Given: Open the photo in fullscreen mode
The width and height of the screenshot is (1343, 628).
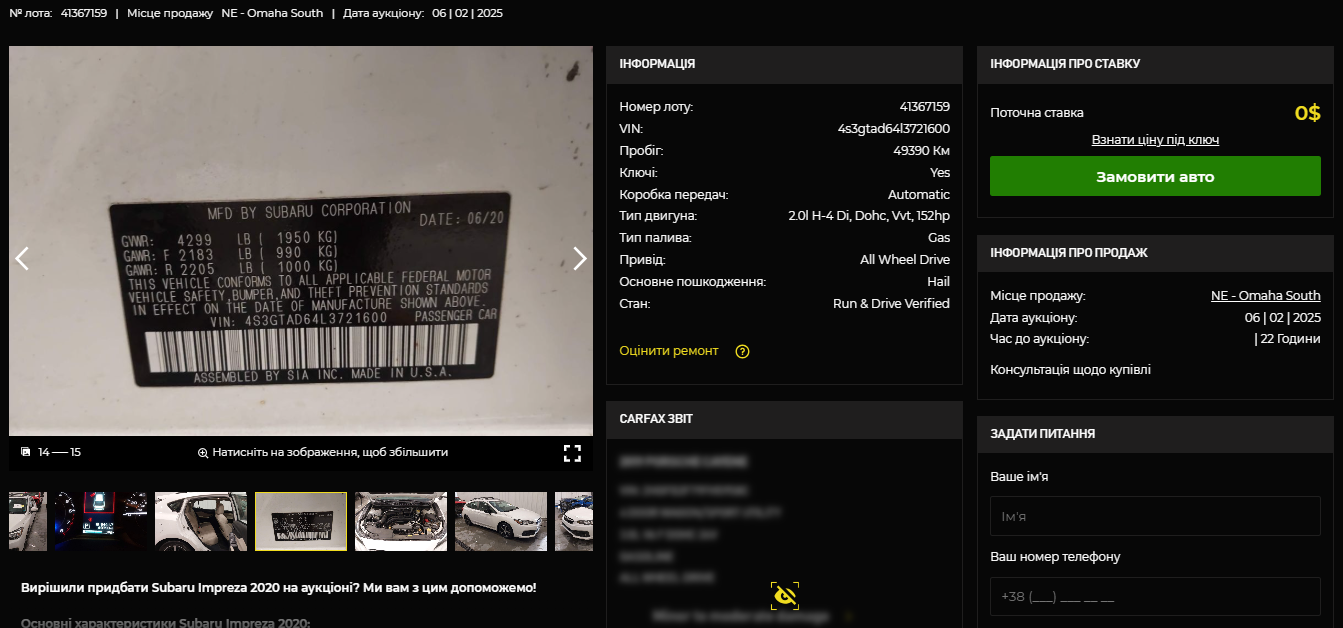Looking at the screenshot, I should 572,453.
